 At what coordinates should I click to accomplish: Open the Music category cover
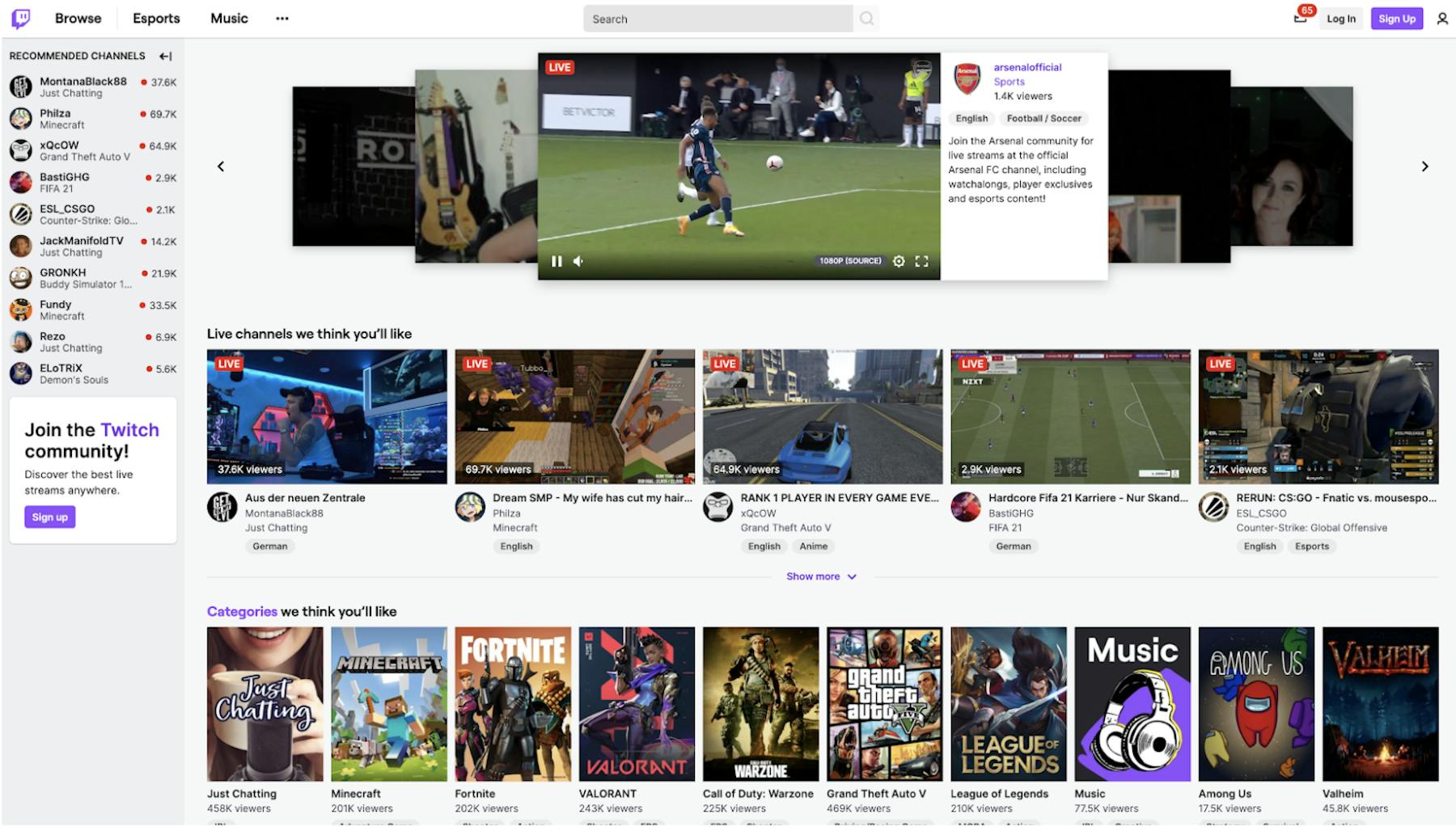pyautogui.click(x=1132, y=703)
